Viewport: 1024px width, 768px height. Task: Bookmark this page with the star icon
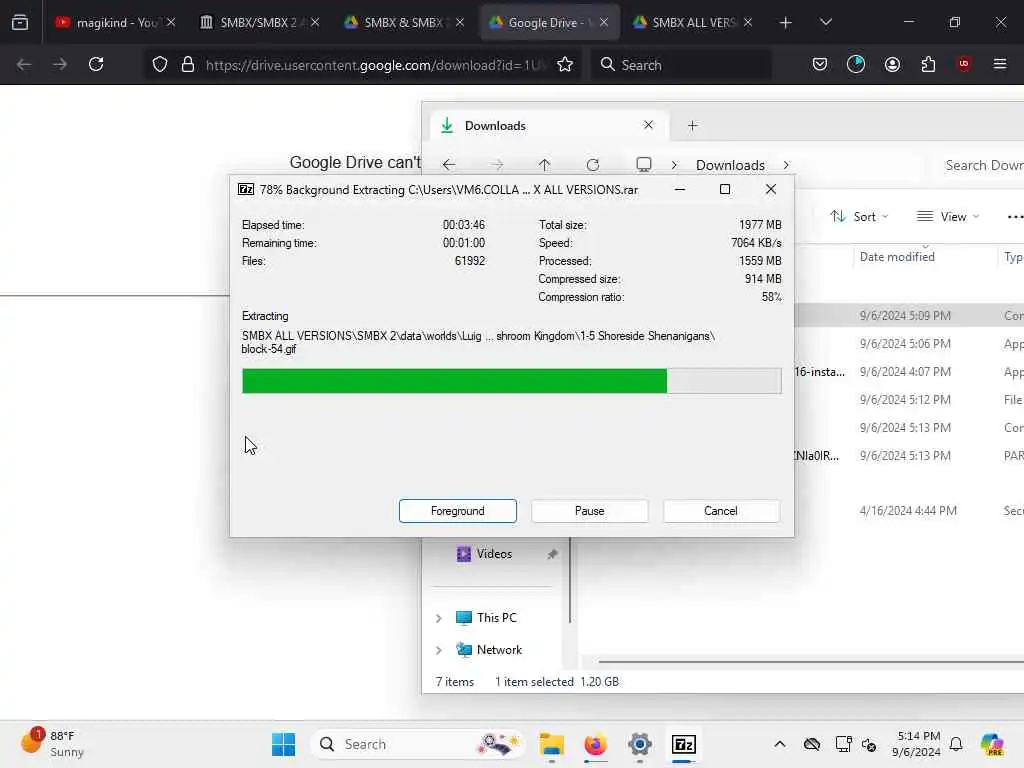565,64
